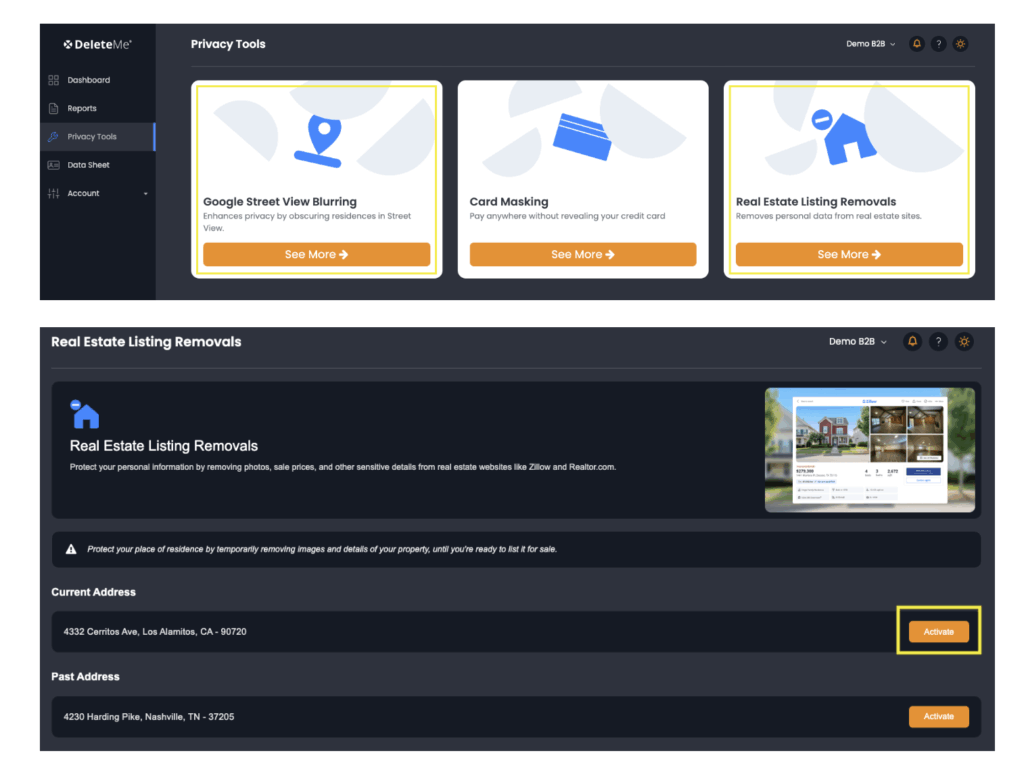Screen dimensions: 1024x772
Task: Open Data Sheet in the sidebar
Action: pos(88,165)
